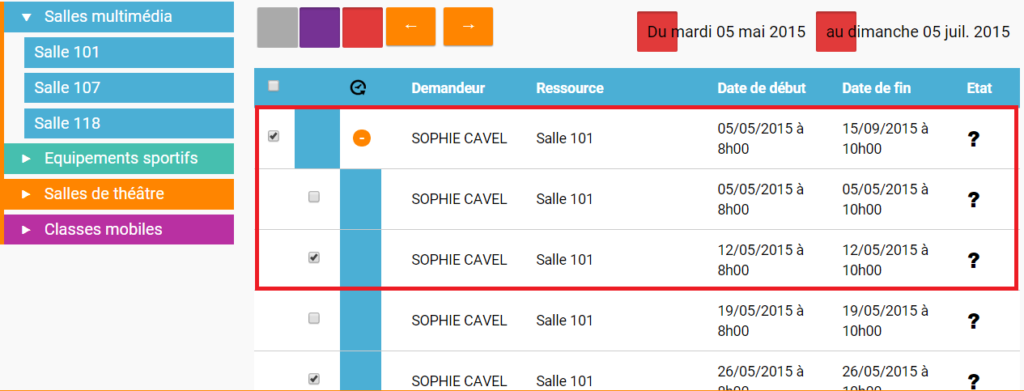Sort by Demandeur column header

click(x=448, y=87)
